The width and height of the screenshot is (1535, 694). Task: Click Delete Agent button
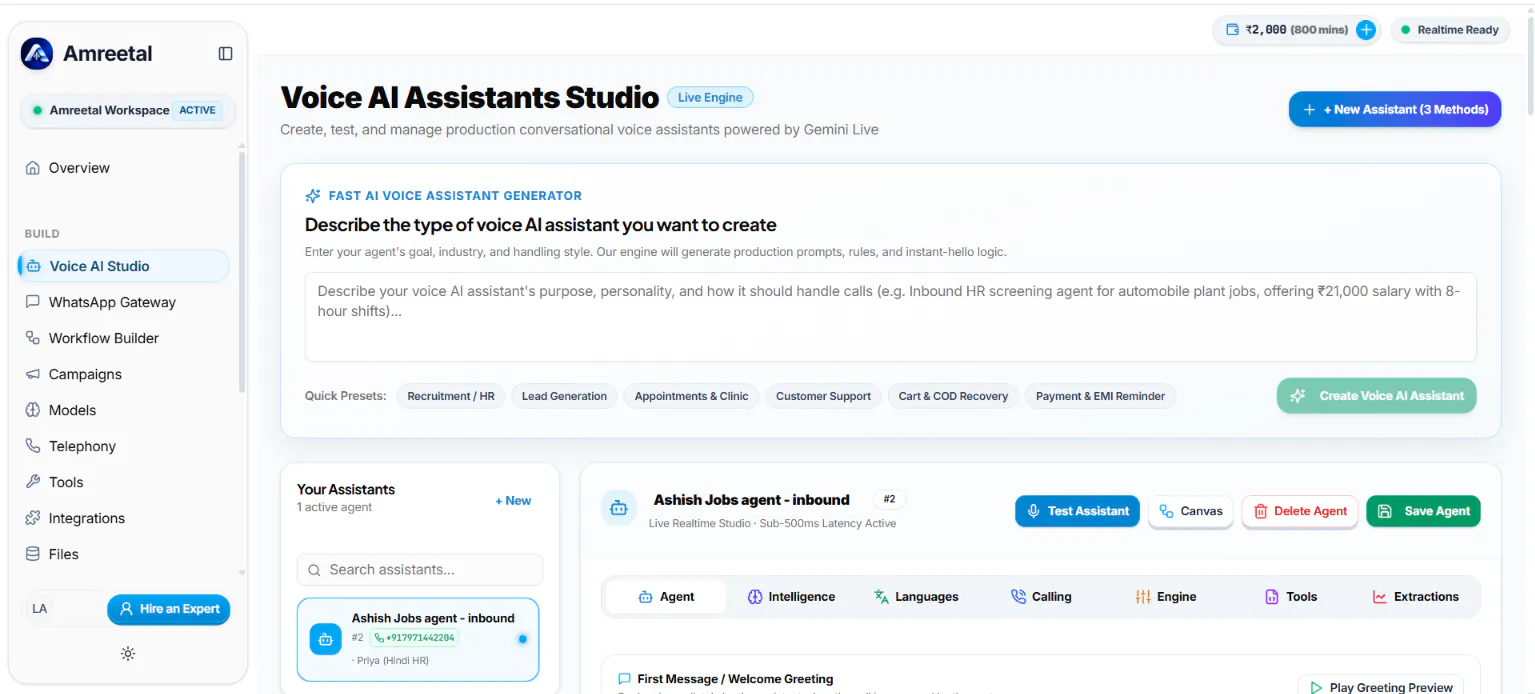[x=1300, y=511]
